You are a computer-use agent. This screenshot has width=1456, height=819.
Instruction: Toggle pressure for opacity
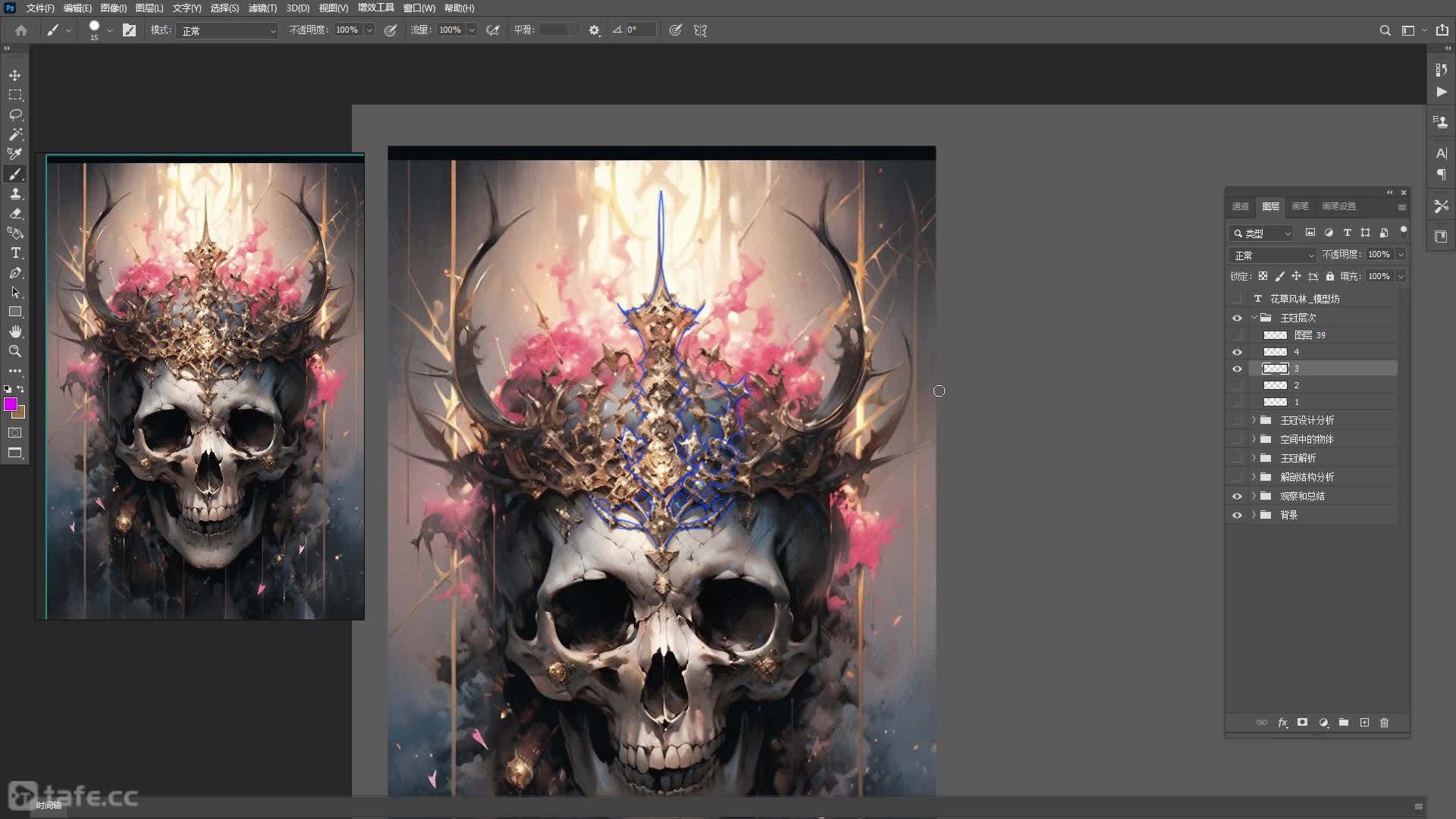click(391, 30)
